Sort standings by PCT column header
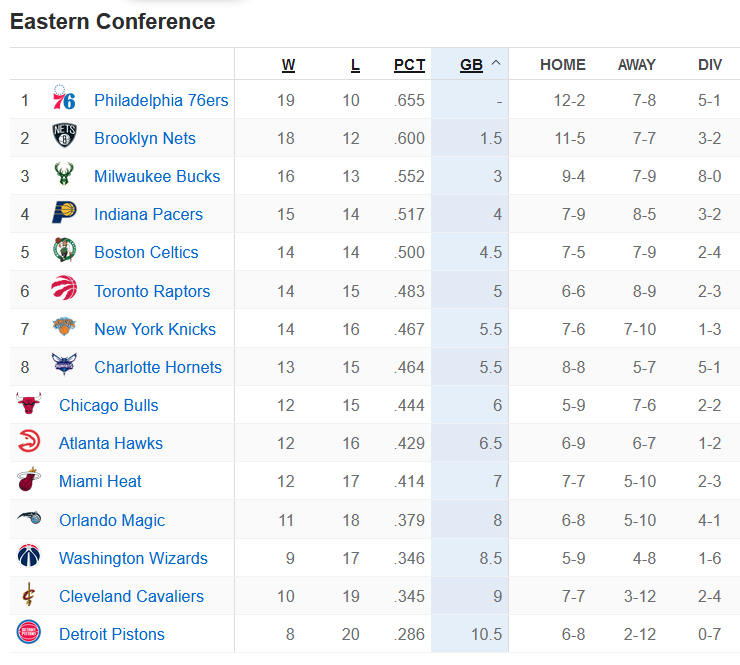 [x=409, y=65]
